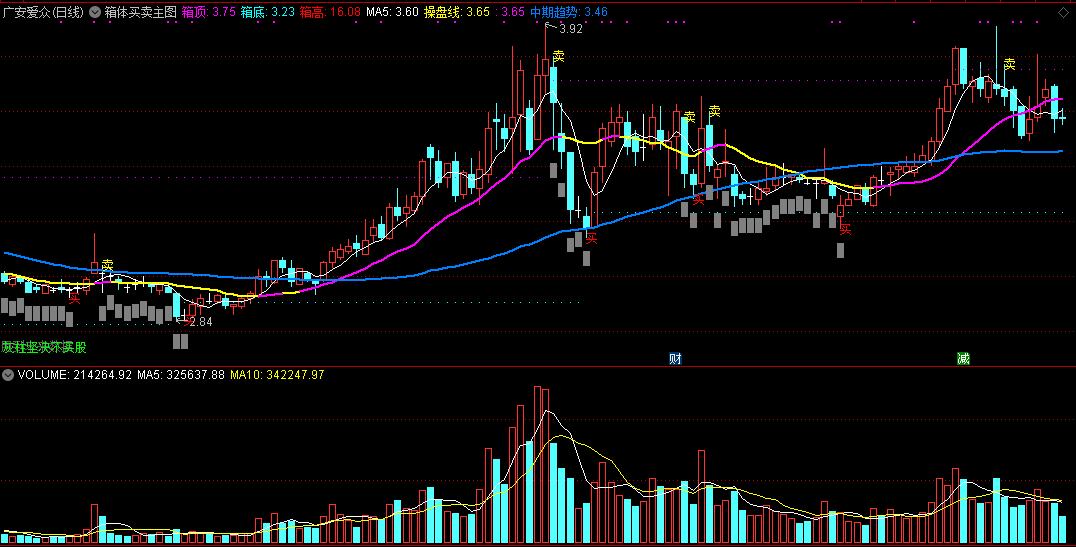
Task: Click the green 灰柱坚决不买股 text
Action: [x=45, y=347]
